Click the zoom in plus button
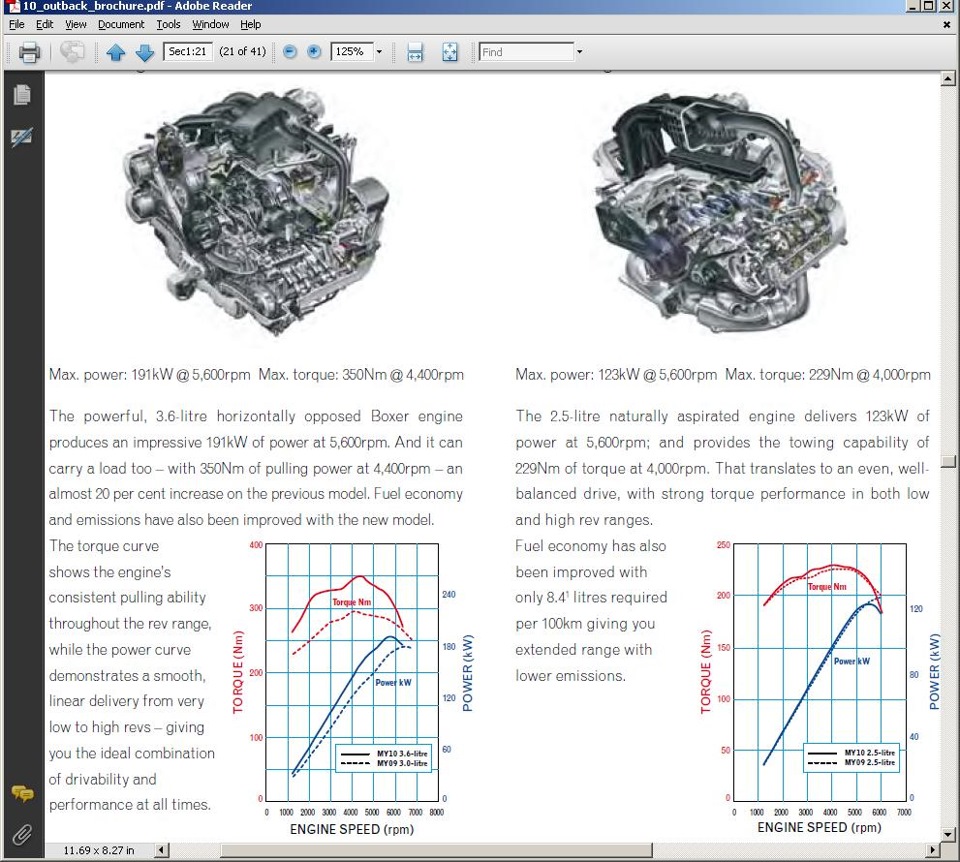 (313, 52)
